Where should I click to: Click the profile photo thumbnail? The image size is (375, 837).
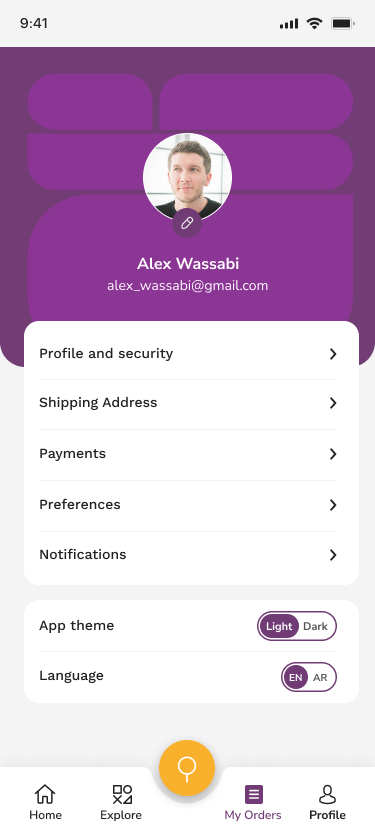[x=187, y=177]
